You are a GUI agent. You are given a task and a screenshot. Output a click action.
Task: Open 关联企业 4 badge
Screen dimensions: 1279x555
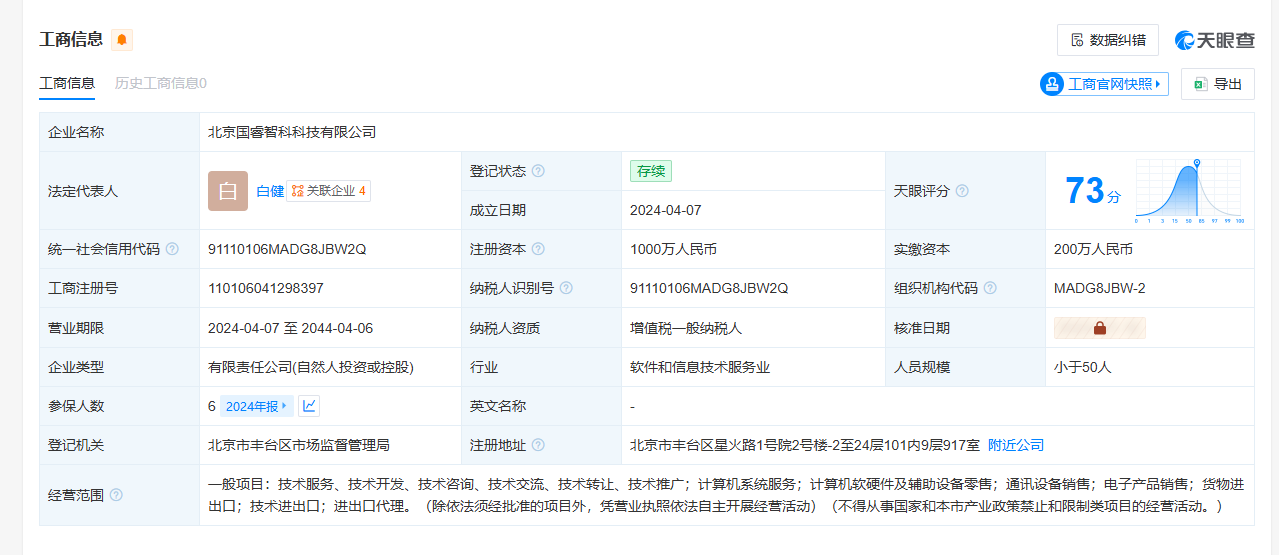point(329,191)
